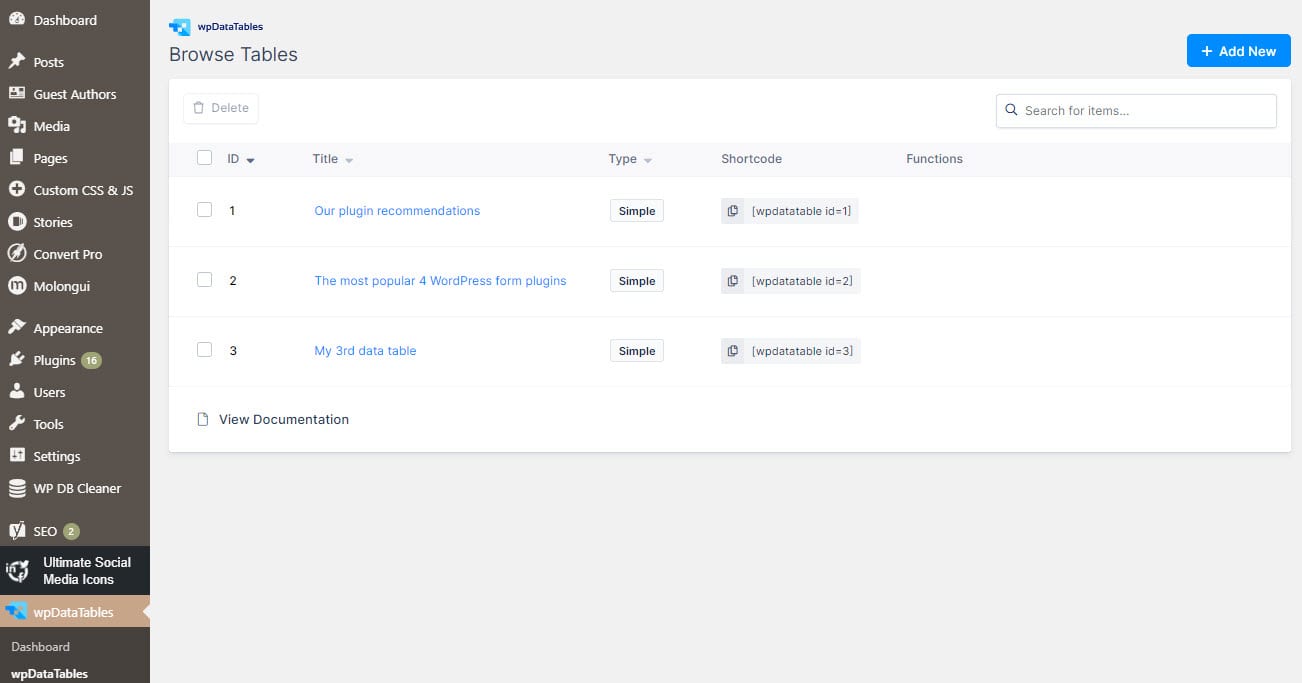
Task: Sort tables by the ID column arrow
Action: click(x=250, y=160)
